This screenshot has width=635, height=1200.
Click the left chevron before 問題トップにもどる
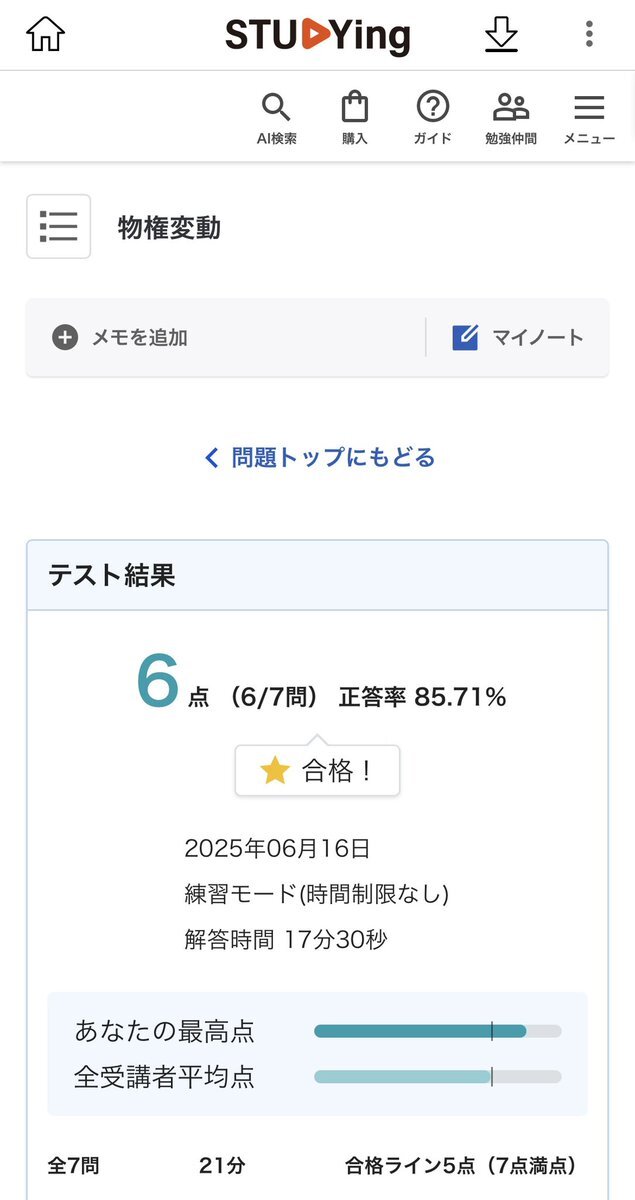211,458
